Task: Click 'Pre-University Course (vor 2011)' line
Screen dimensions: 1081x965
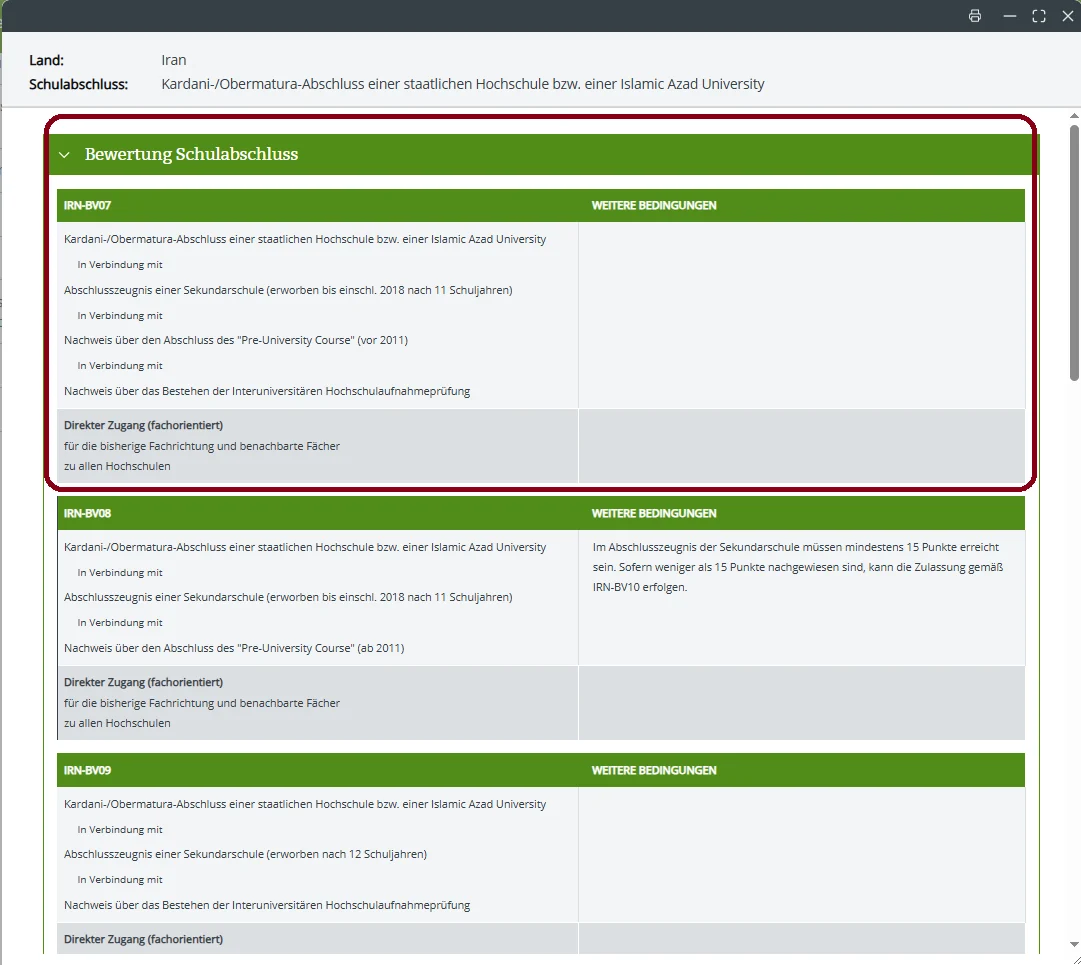Action: click(236, 341)
